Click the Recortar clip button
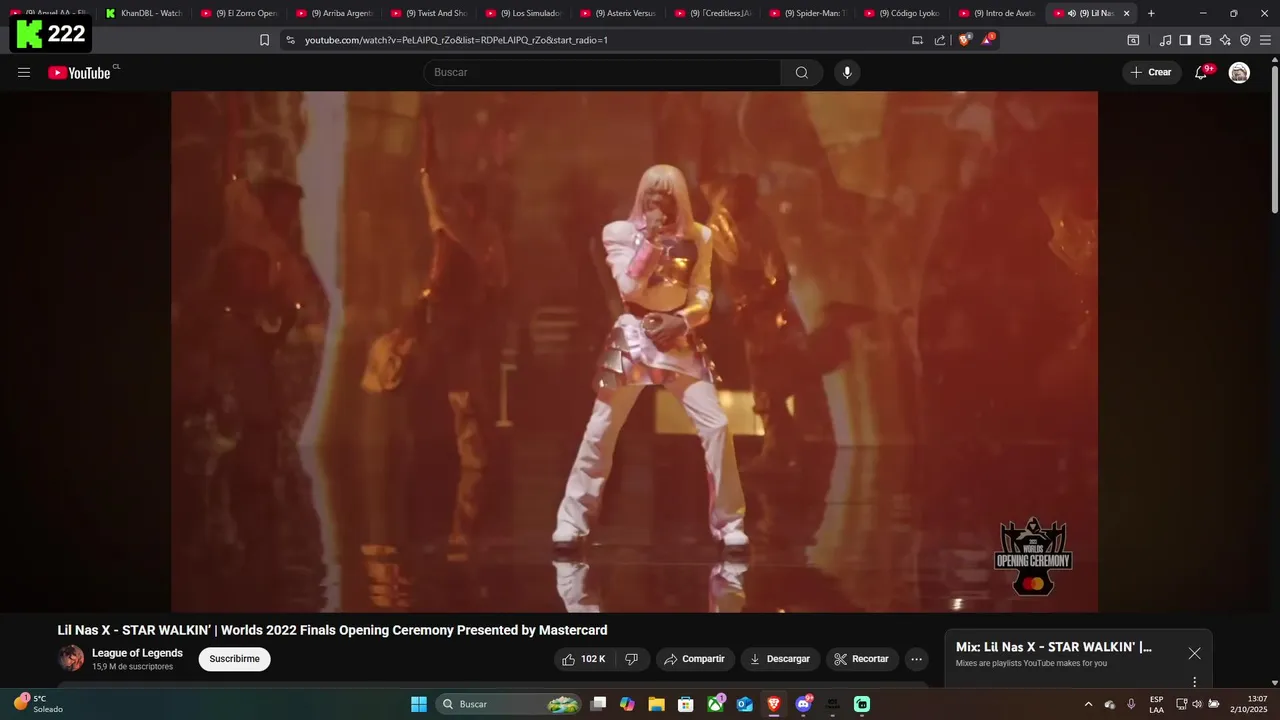 862,659
